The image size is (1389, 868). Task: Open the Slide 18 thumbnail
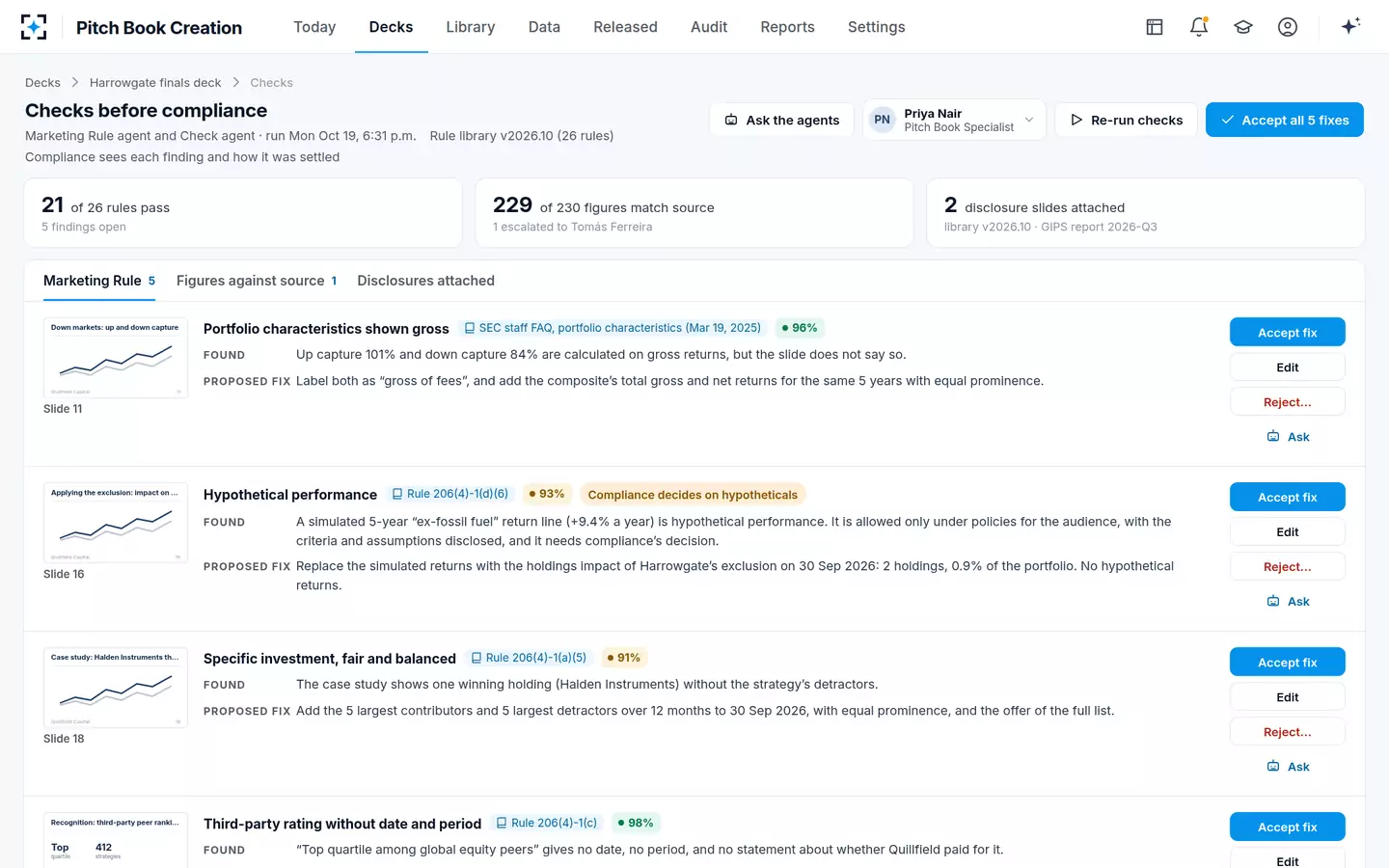click(x=116, y=688)
